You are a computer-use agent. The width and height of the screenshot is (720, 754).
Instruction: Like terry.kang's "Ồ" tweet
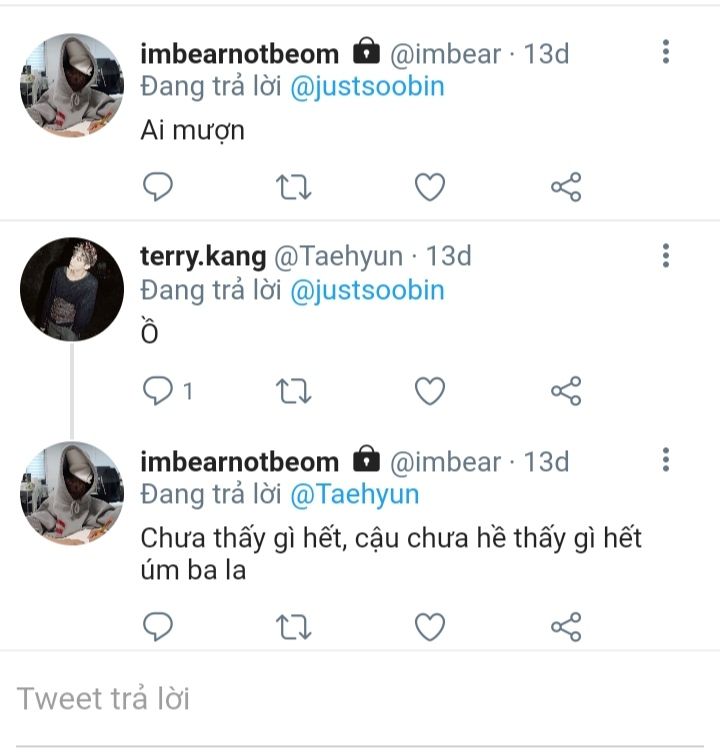[x=430, y=391]
